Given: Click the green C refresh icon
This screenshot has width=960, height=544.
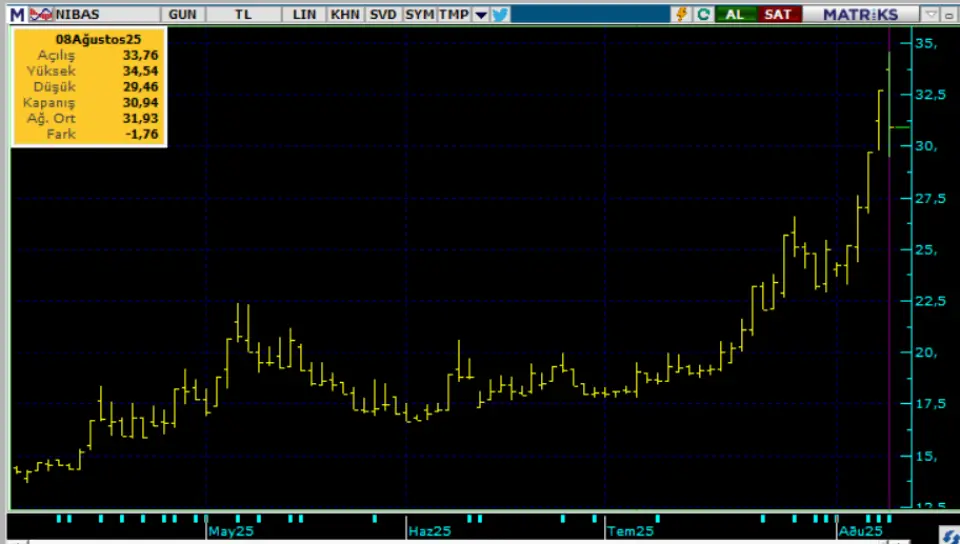Looking at the screenshot, I should click(703, 14).
